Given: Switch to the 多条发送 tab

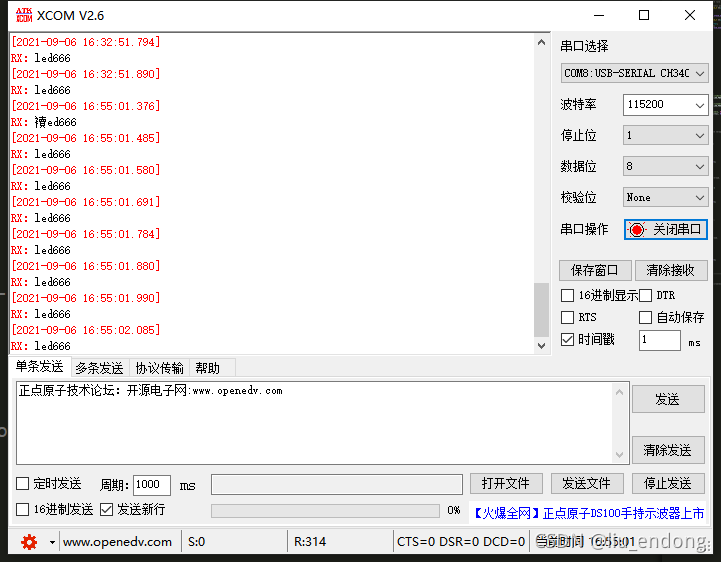Looking at the screenshot, I should (100, 368).
